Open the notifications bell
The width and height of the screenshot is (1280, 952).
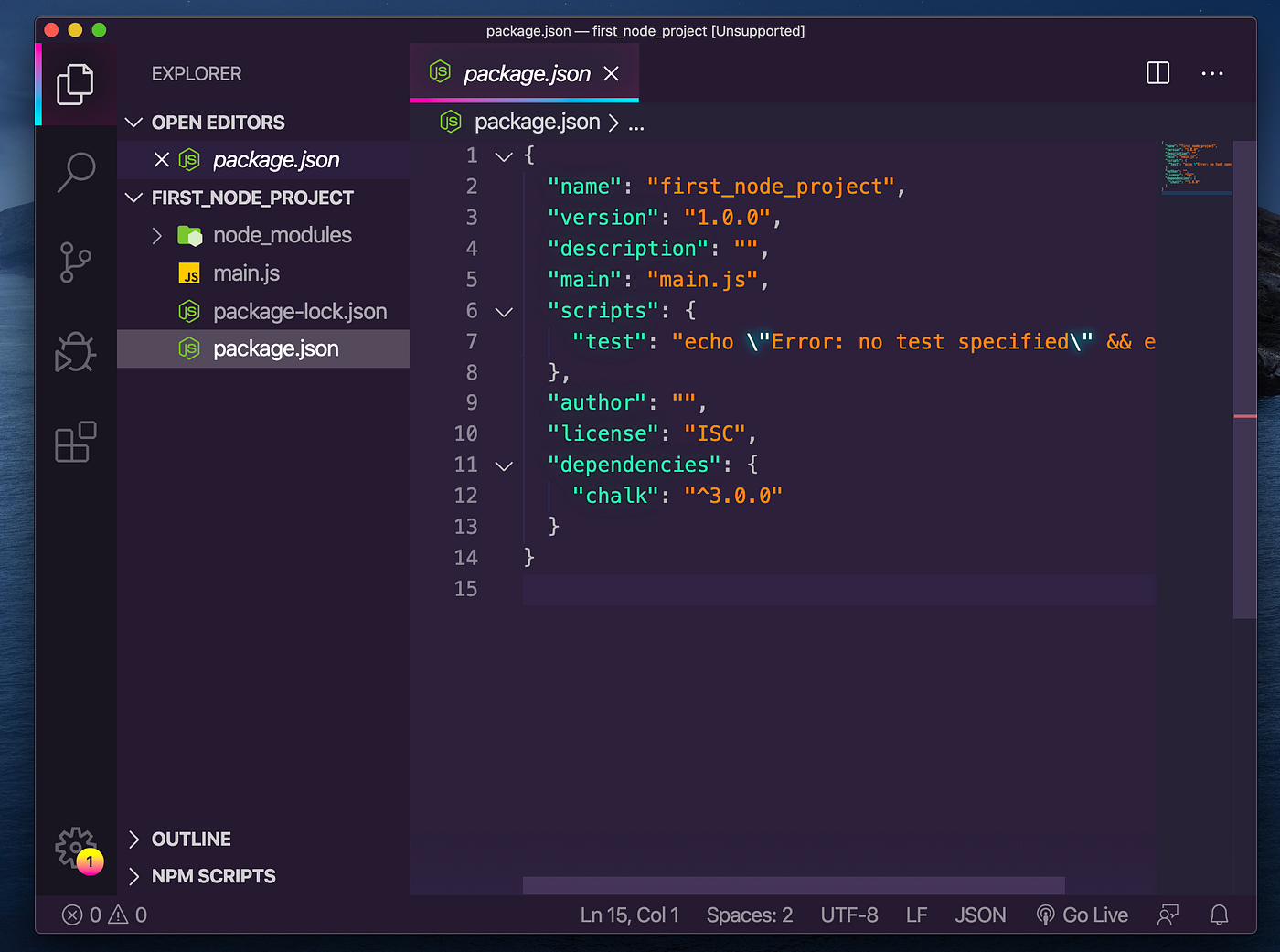[x=1219, y=914]
